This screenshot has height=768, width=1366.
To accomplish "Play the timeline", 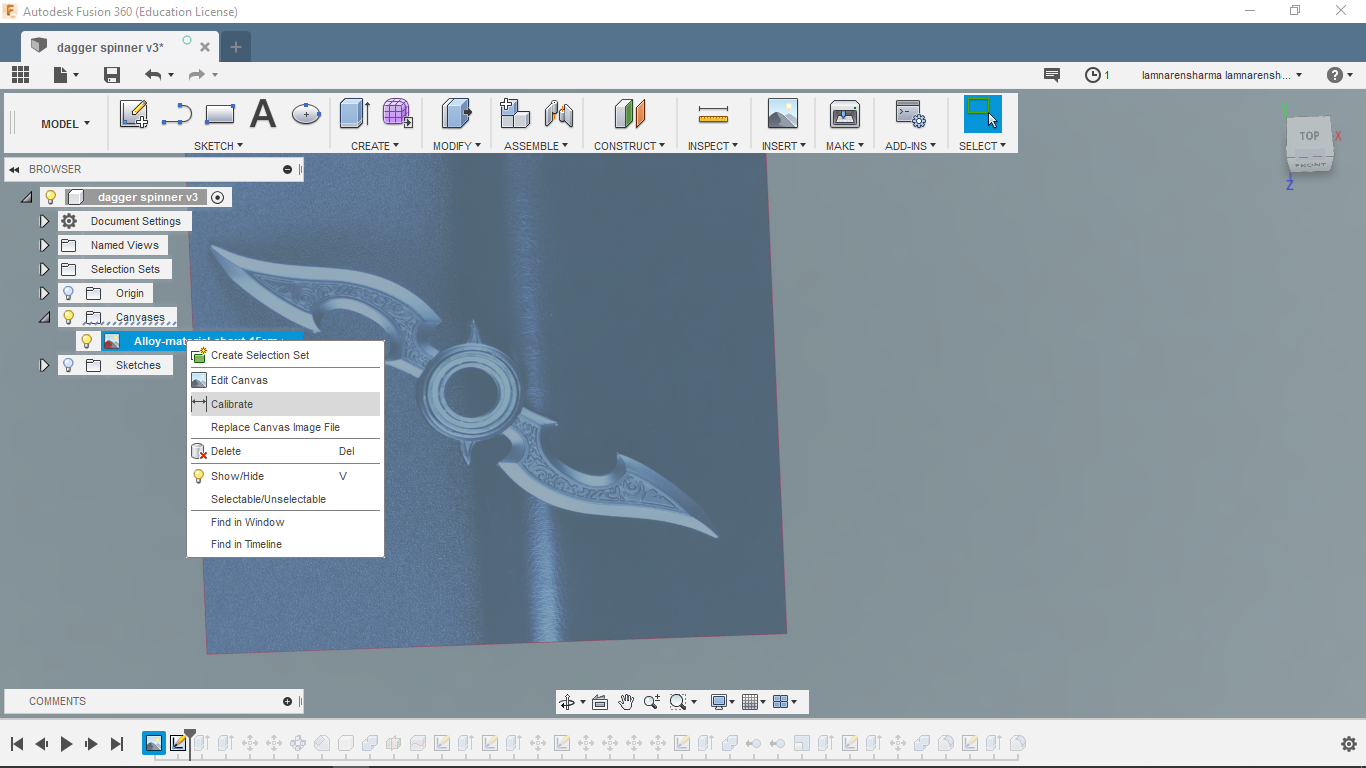I will point(67,744).
